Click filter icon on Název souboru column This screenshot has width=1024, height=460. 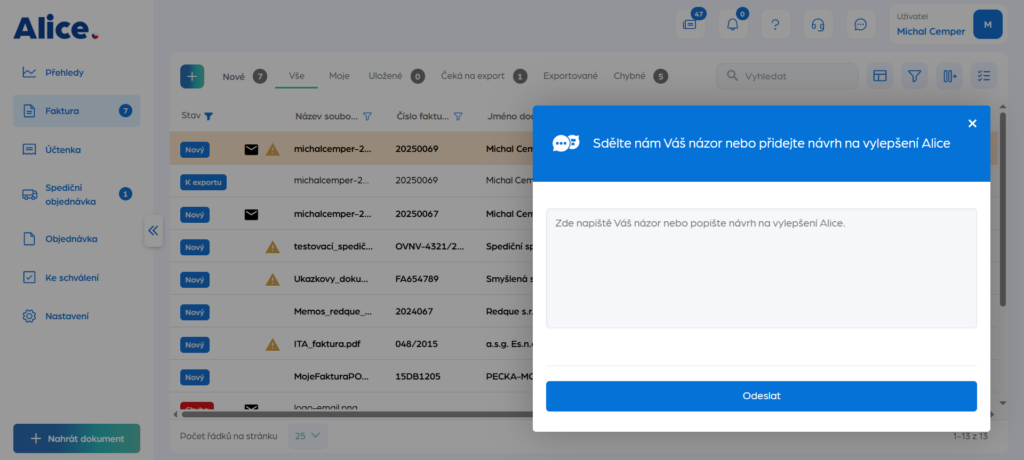[x=367, y=116]
